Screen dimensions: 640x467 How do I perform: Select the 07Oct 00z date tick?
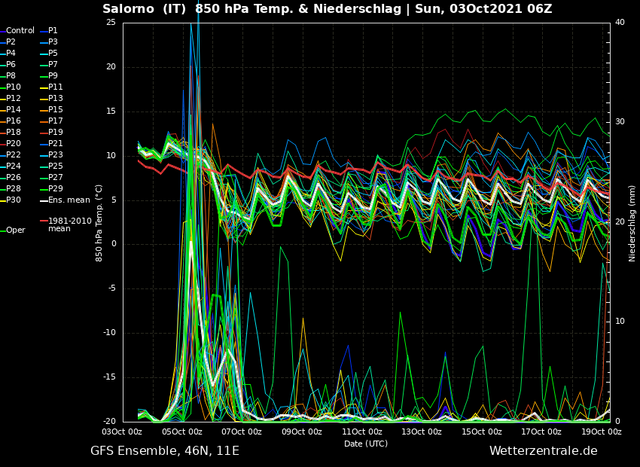[x=242, y=431]
